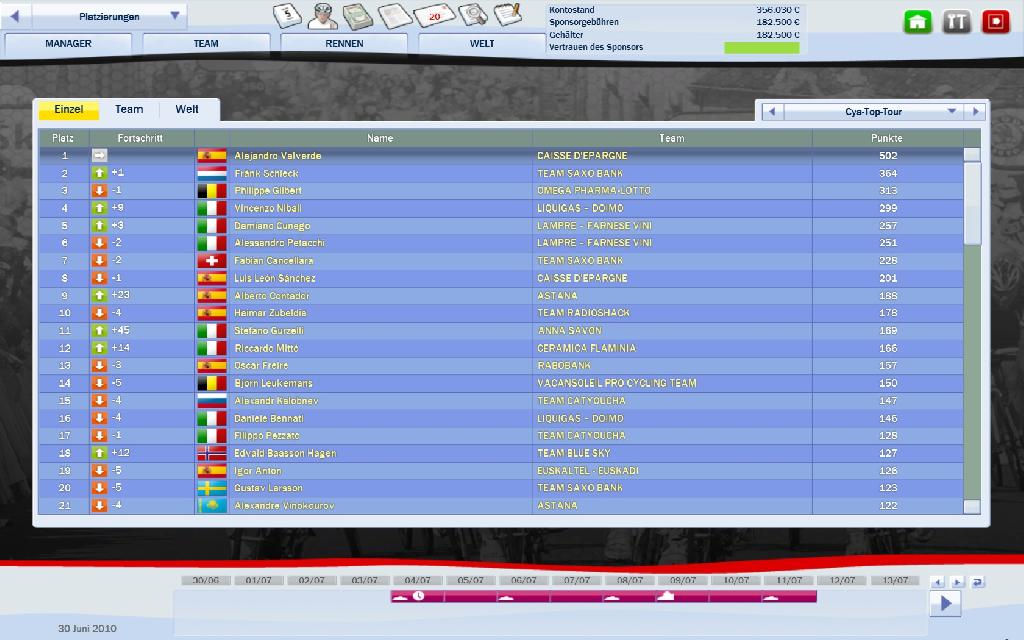Click the red exit button

[995, 22]
